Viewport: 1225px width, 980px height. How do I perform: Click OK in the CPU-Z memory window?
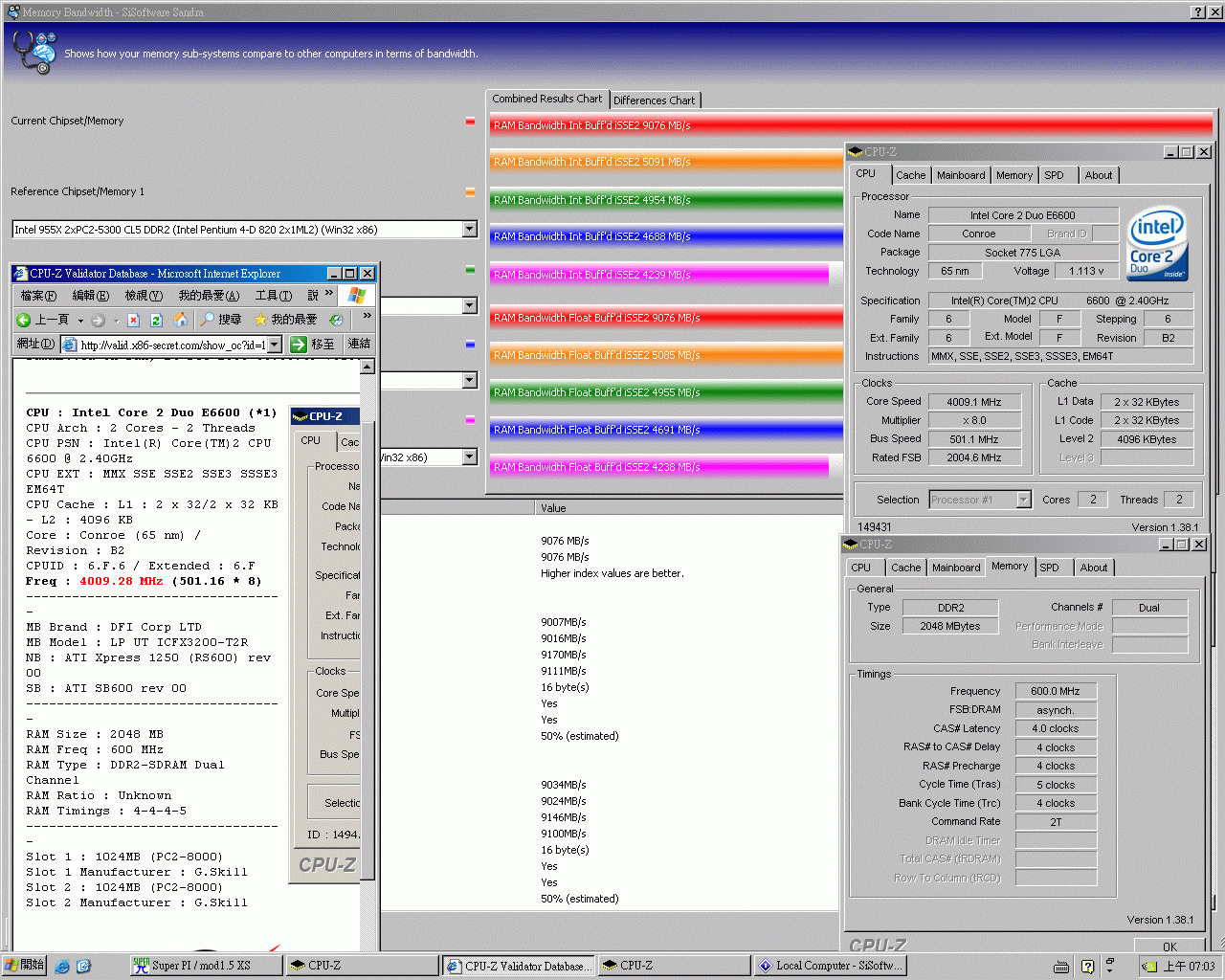coord(1169,947)
